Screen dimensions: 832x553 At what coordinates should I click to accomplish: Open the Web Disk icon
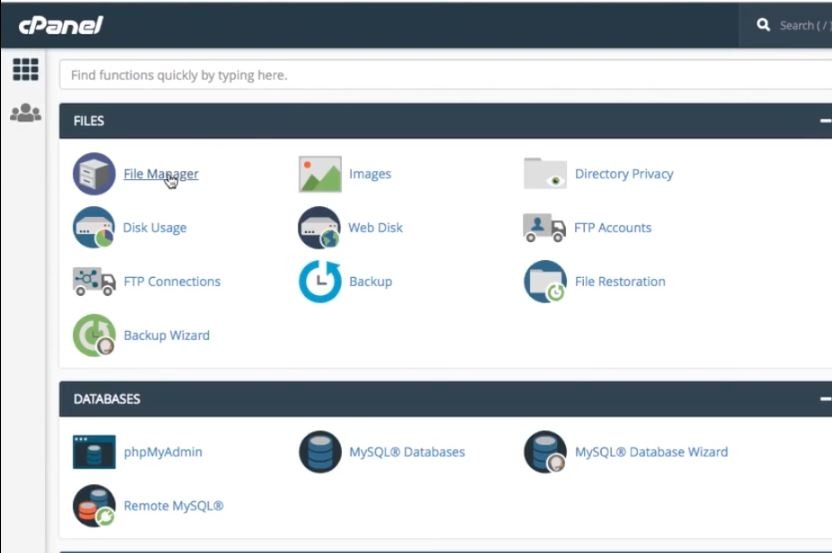click(319, 228)
